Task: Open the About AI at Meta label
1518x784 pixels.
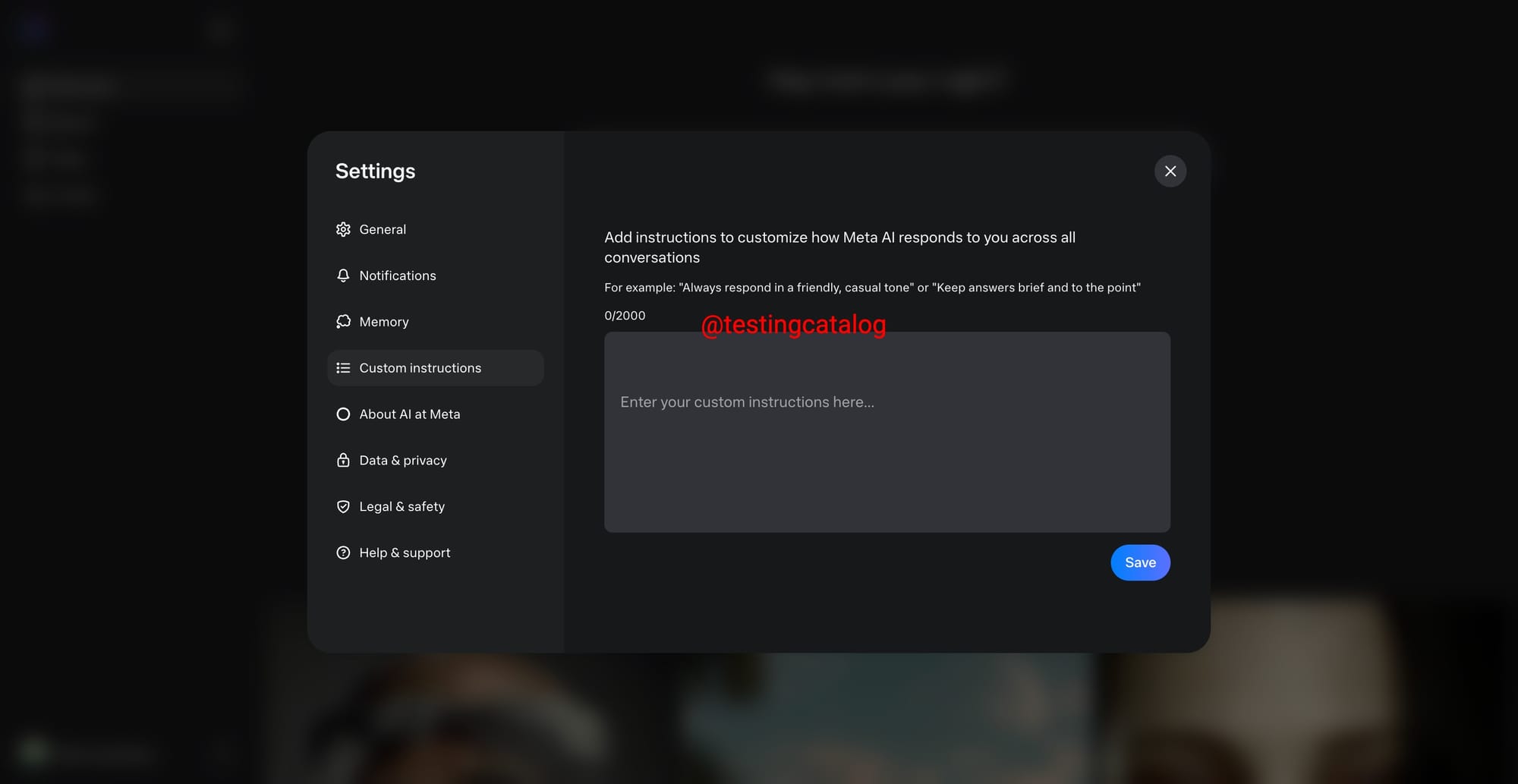Action: point(410,414)
